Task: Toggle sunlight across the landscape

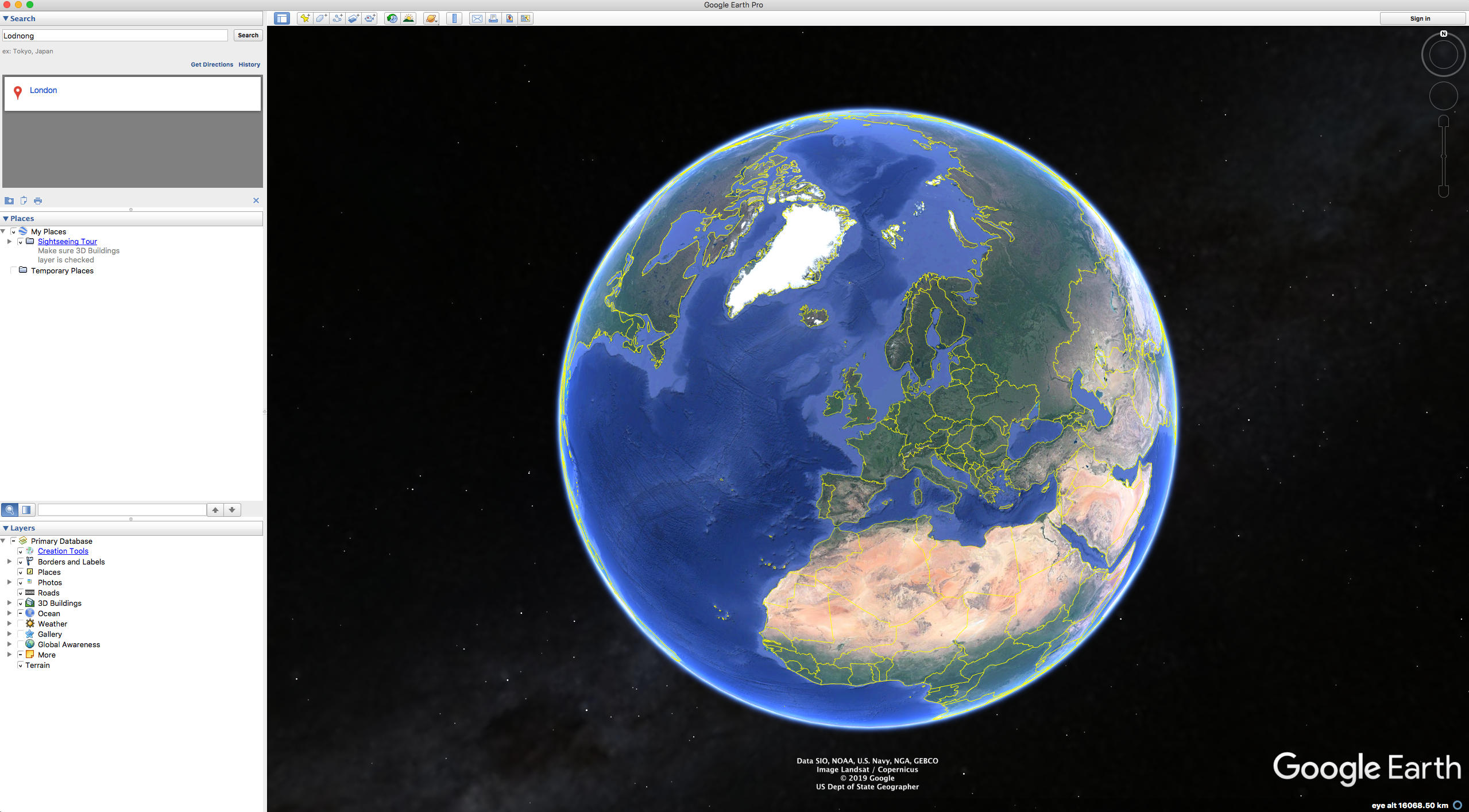Action: coord(408,18)
